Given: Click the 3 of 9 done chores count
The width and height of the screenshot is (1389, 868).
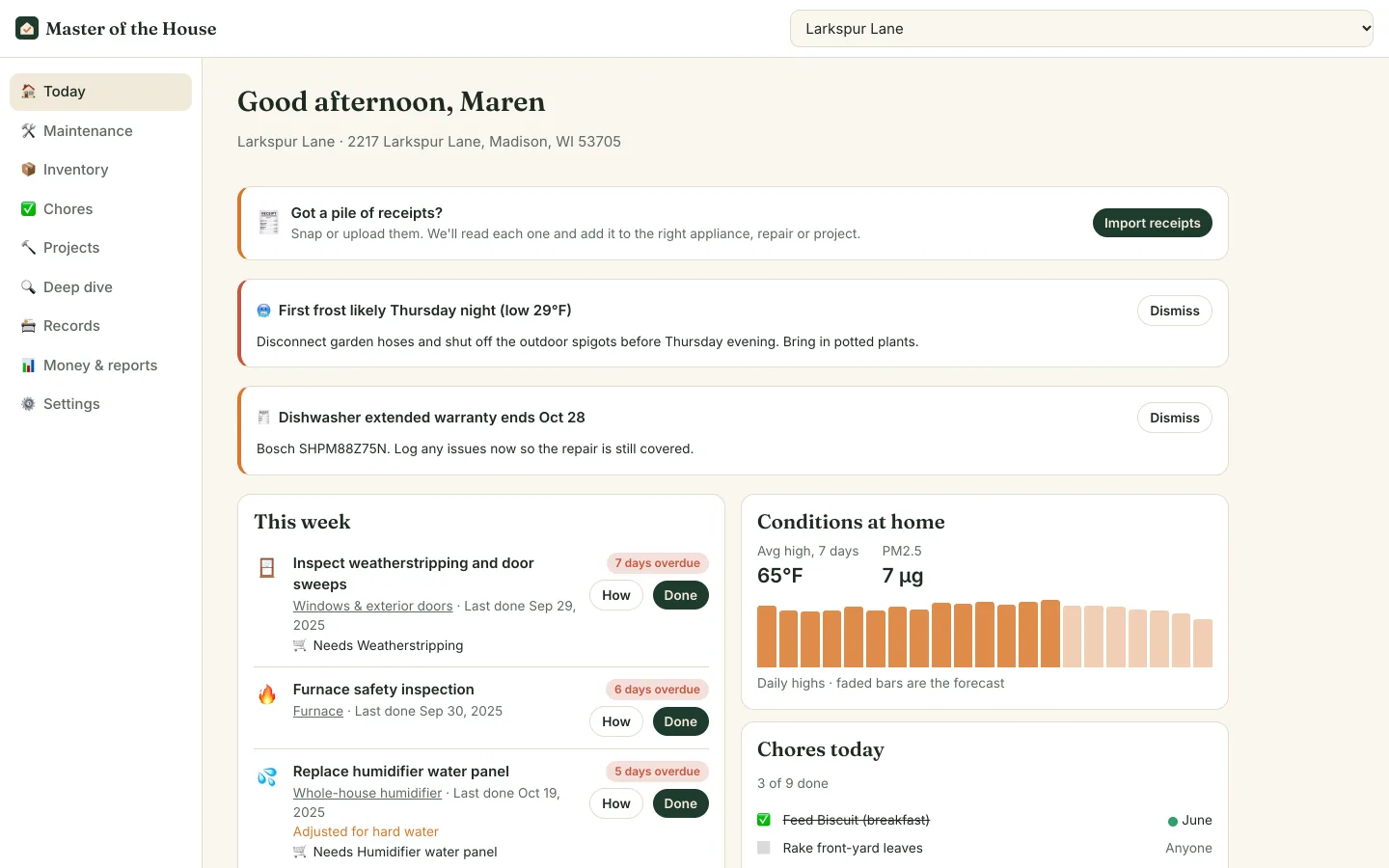Looking at the screenshot, I should tap(793, 783).
